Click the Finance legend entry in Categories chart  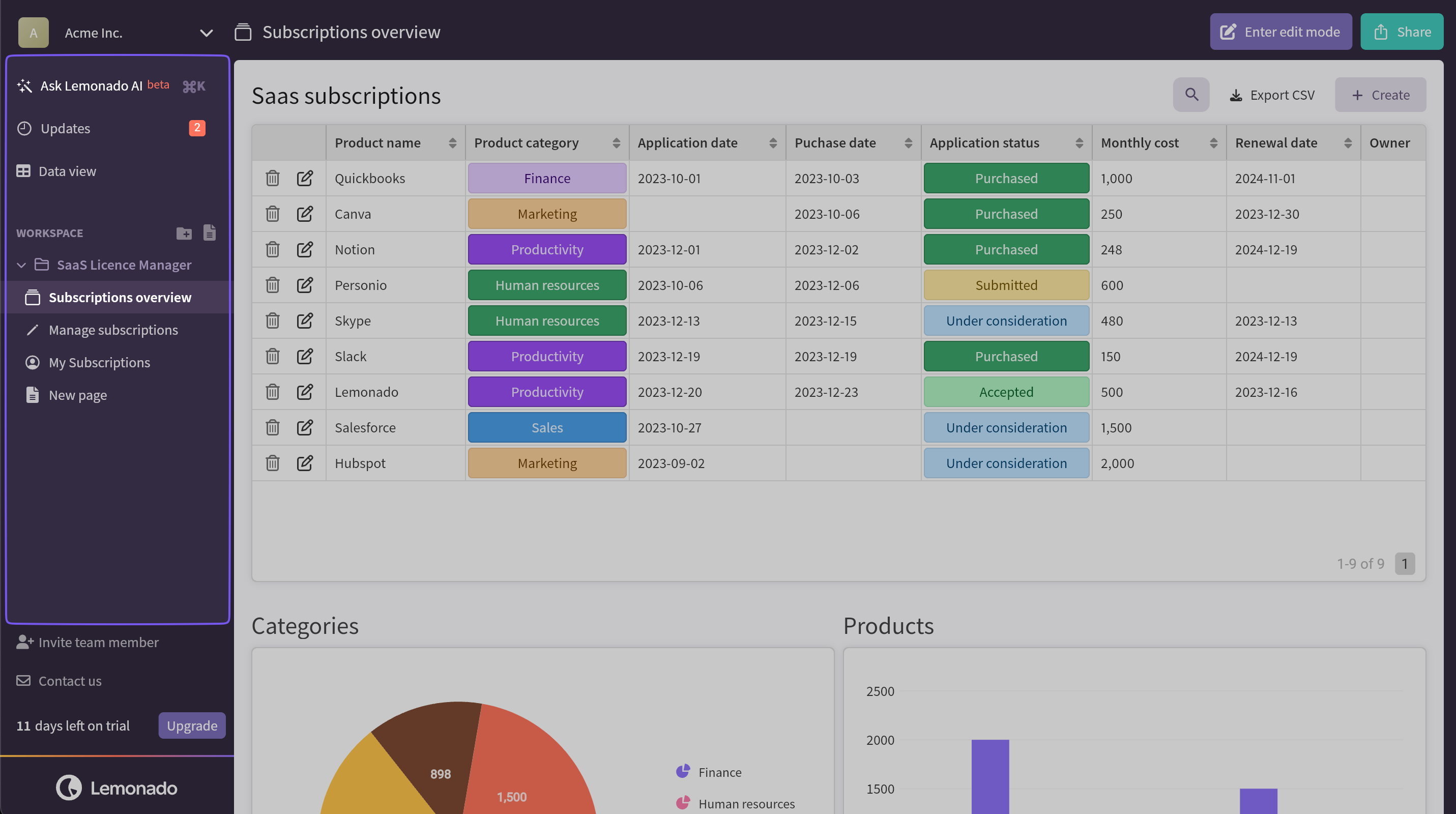pyautogui.click(x=709, y=772)
